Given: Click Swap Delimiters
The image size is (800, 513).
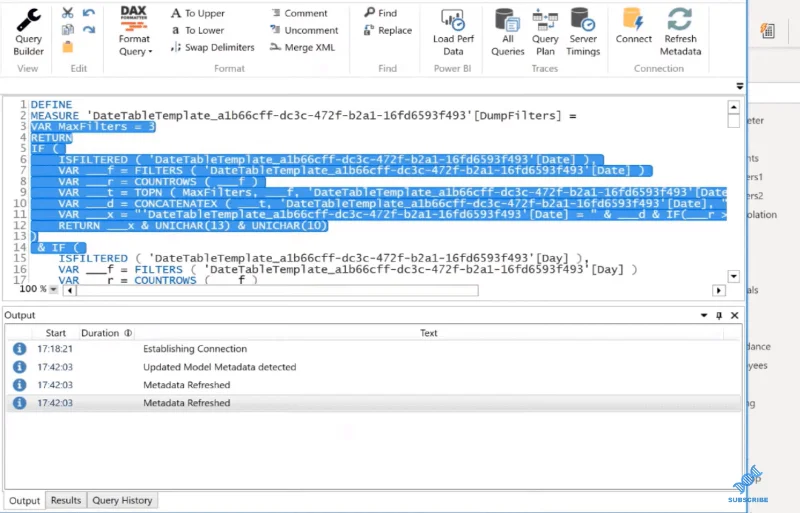Looking at the screenshot, I should click(x=212, y=47).
